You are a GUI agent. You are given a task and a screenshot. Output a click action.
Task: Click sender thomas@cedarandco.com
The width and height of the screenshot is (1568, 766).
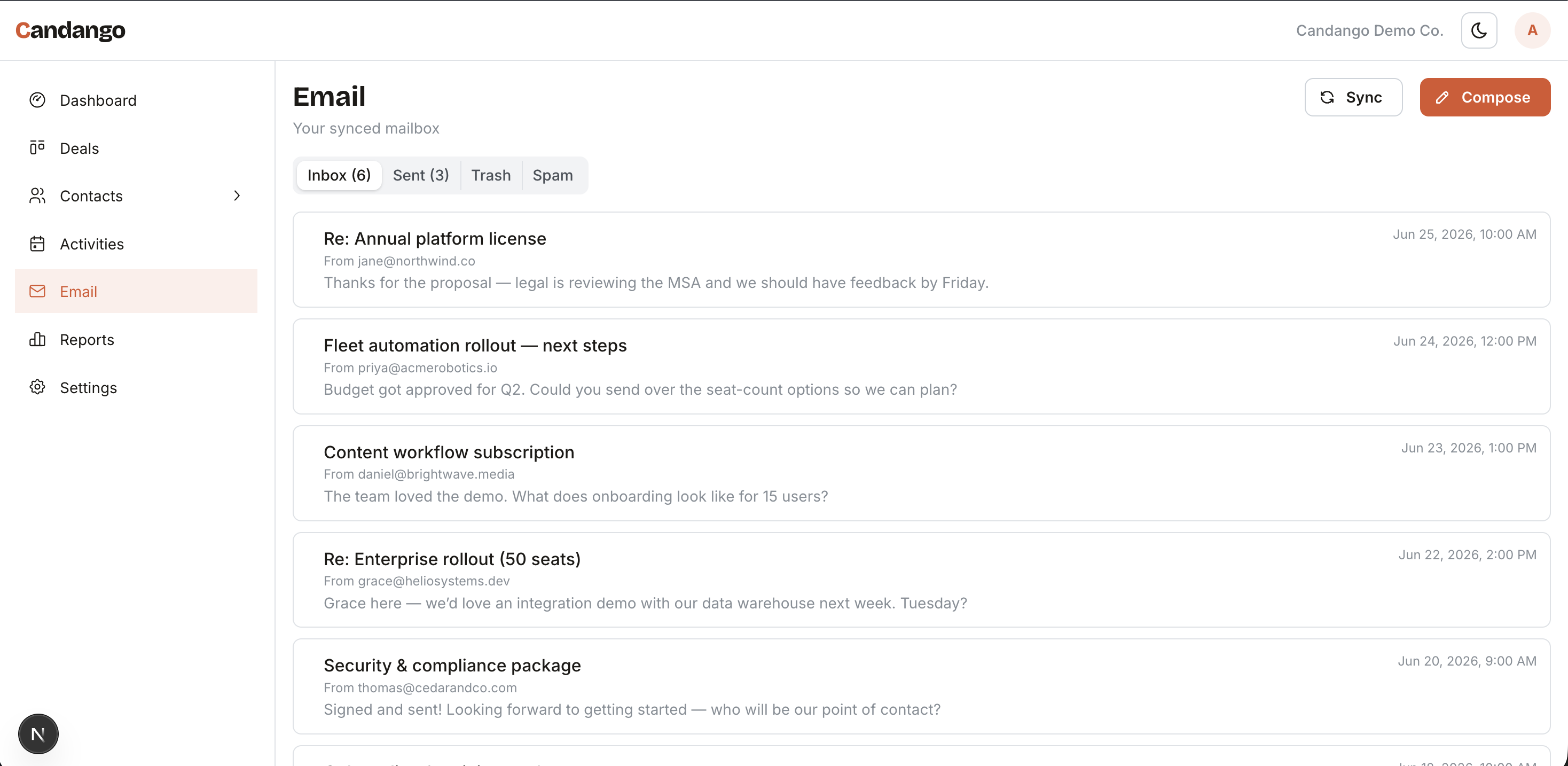(437, 687)
